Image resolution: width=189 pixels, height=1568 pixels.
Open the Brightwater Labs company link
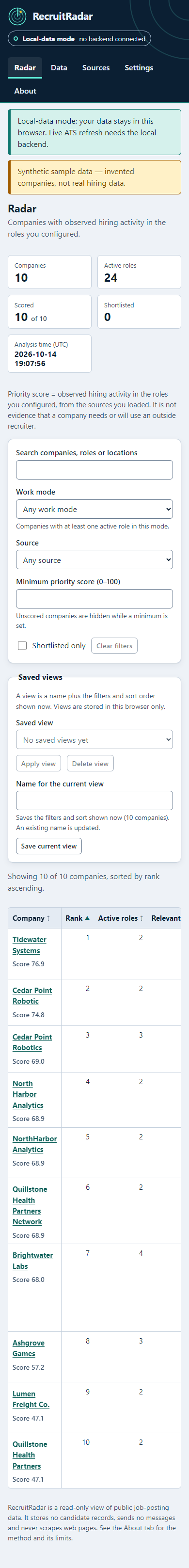coord(33,1261)
